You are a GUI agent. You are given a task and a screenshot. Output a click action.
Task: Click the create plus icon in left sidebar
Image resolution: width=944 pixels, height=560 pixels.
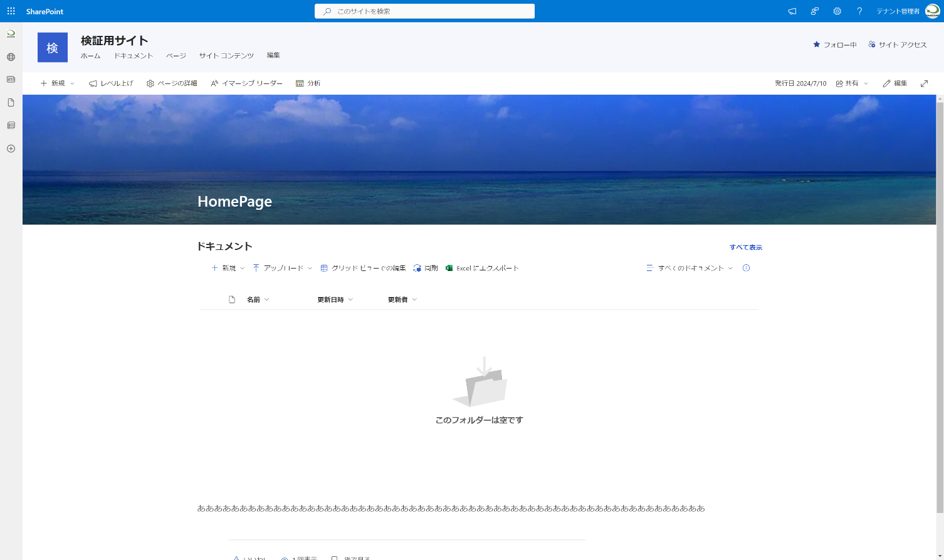point(11,148)
